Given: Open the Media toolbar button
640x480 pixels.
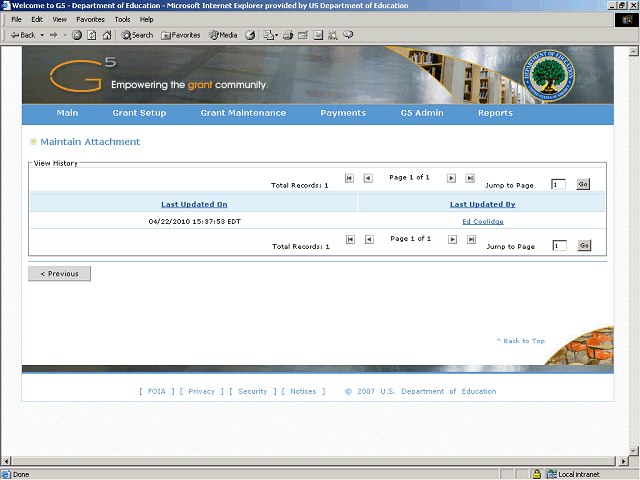Looking at the screenshot, I should point(223,35).
